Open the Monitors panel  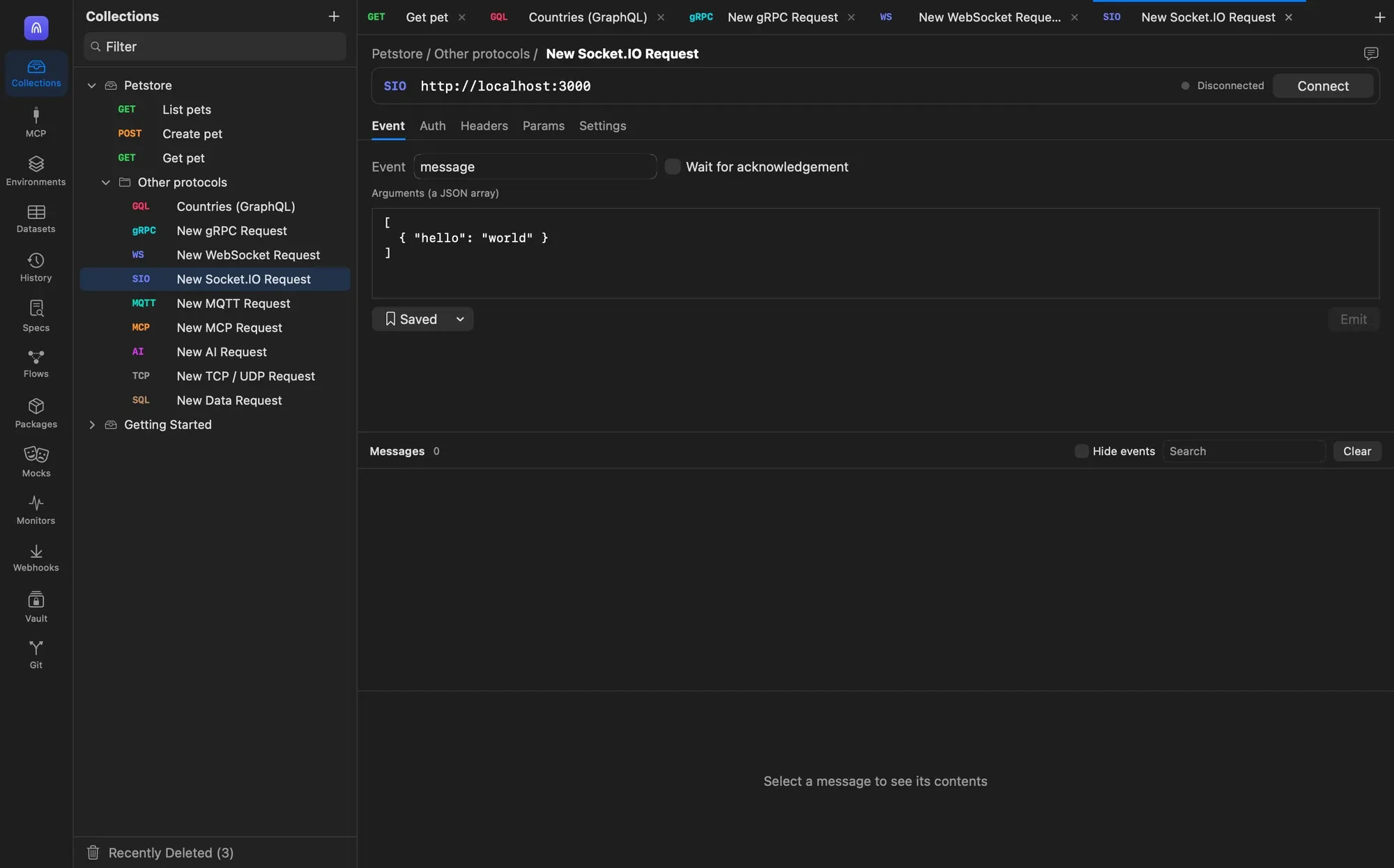pos(36,510)
